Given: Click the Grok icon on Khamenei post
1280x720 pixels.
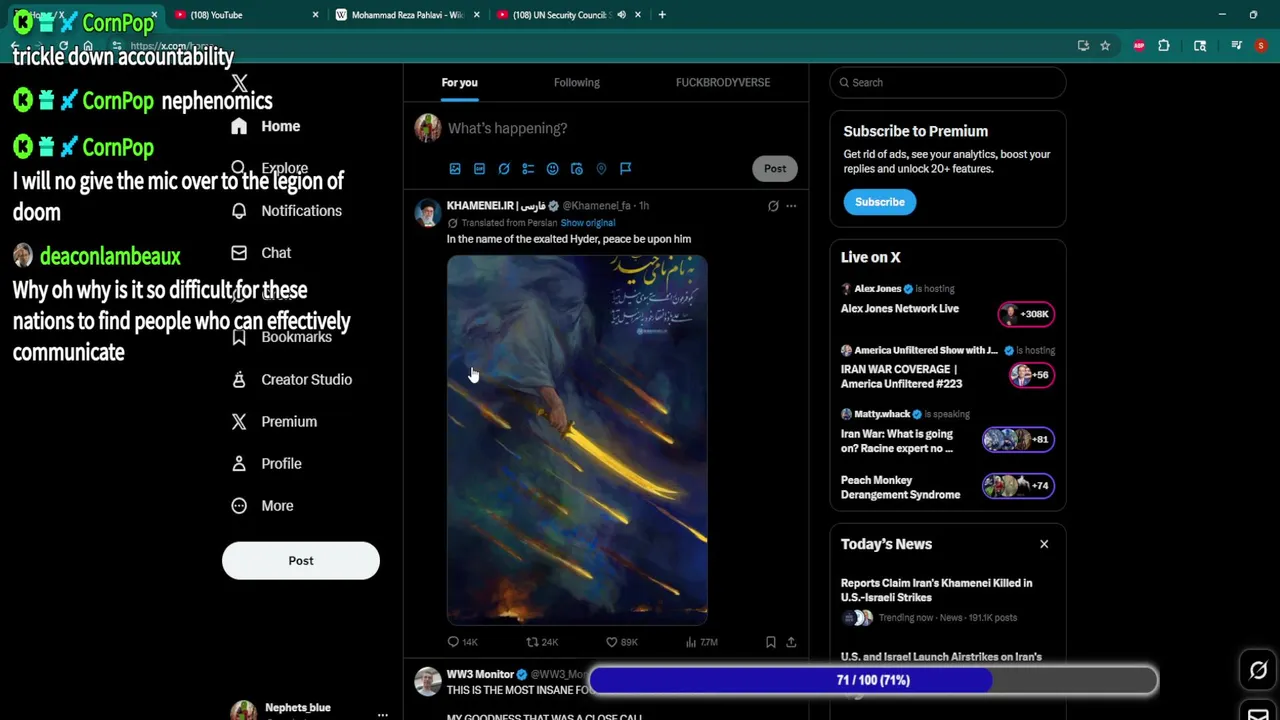Looking at the screenshot, I should pos(773,206).
